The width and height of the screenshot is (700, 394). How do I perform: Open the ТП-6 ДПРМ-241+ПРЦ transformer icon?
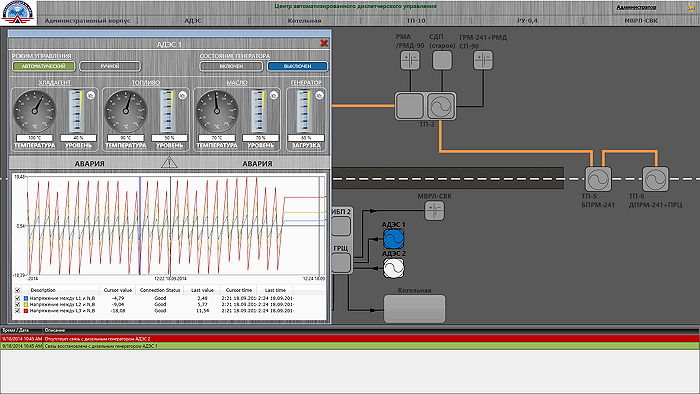(x=655, y=179)
